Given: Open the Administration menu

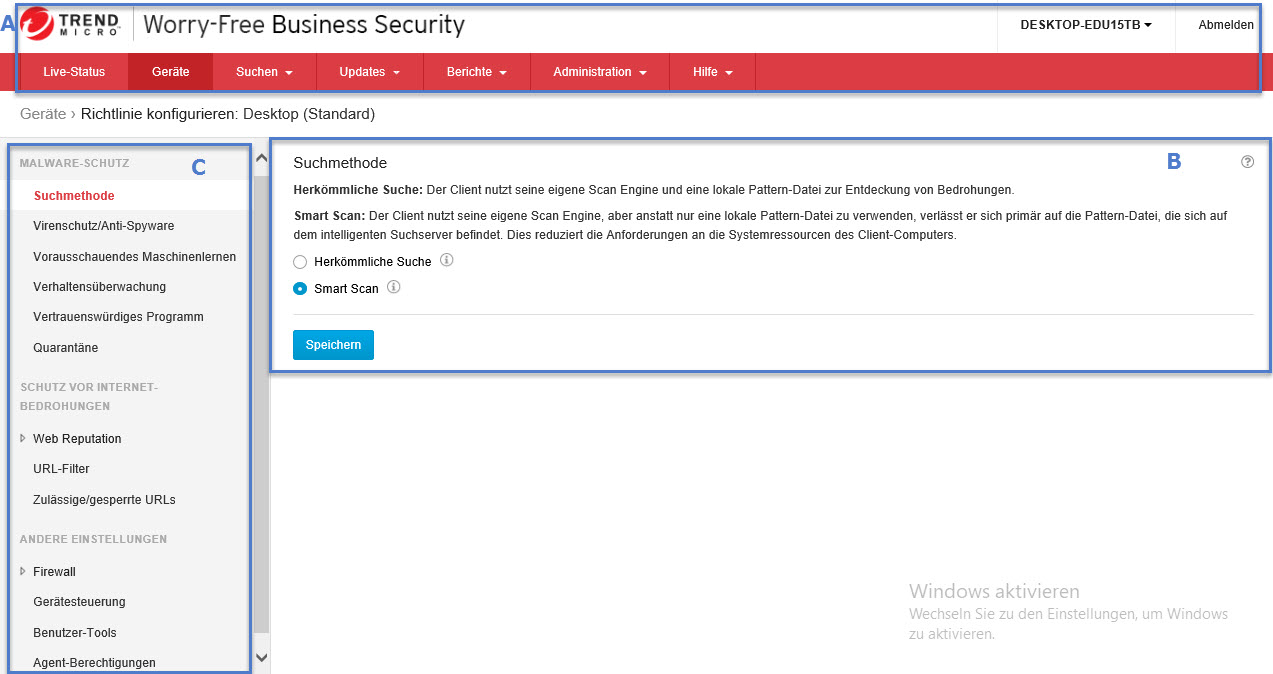Looking at the screenshot, I should coord(599,72).
